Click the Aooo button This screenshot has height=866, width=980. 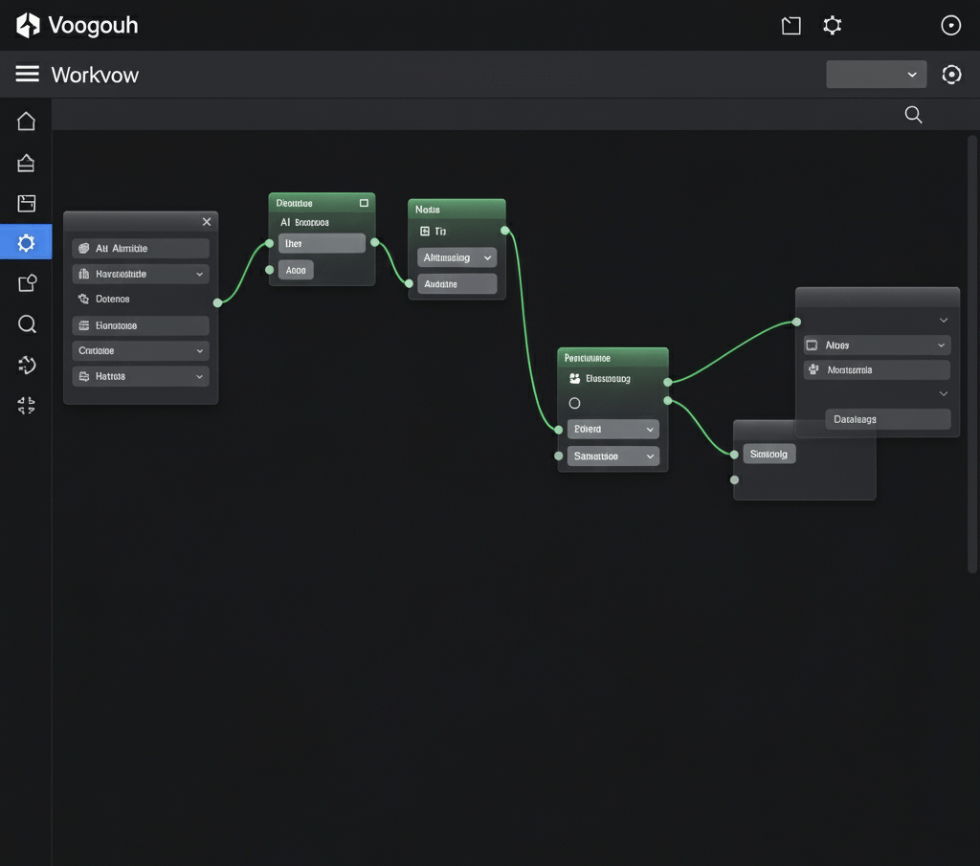tap(296, 271)
